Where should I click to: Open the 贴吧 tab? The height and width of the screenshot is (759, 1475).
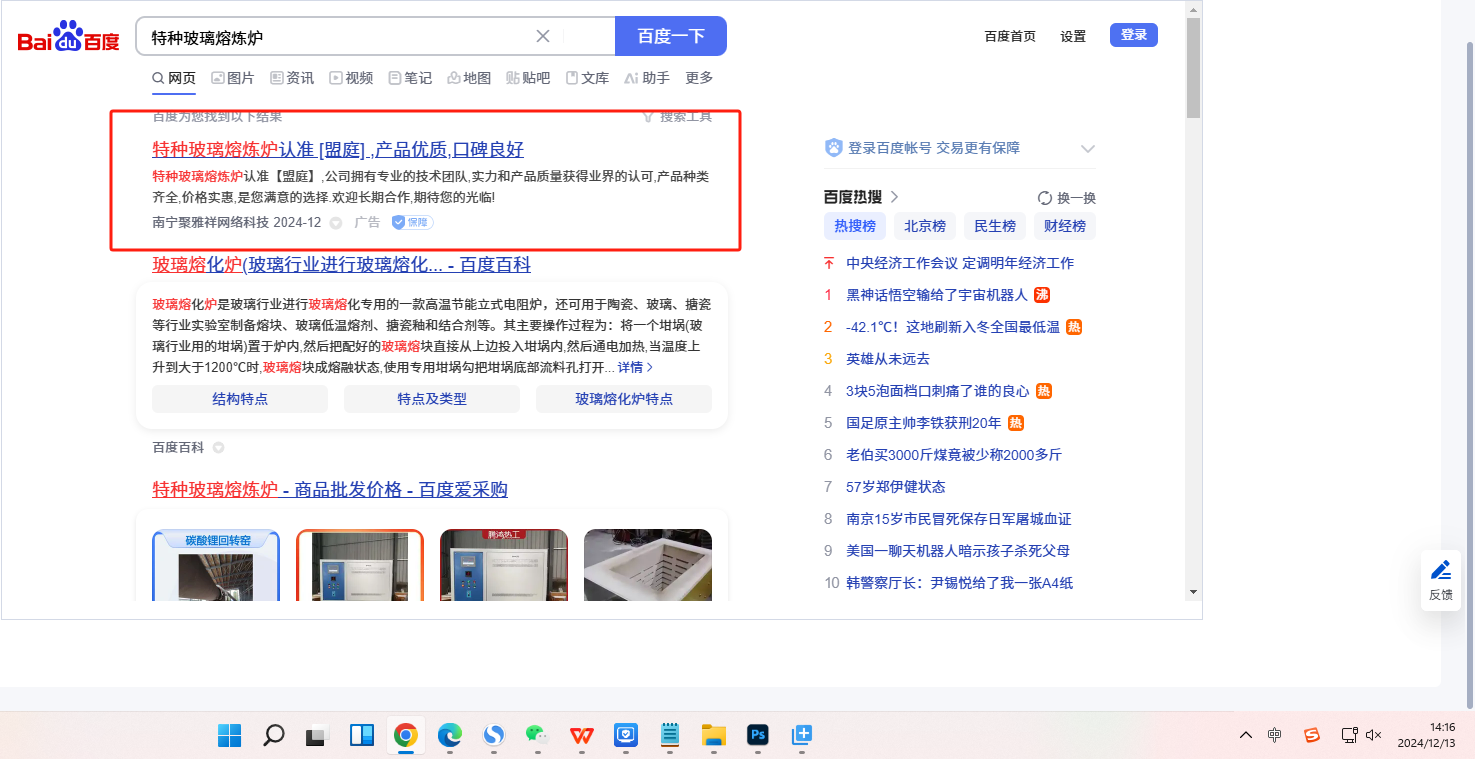[528, 78]
